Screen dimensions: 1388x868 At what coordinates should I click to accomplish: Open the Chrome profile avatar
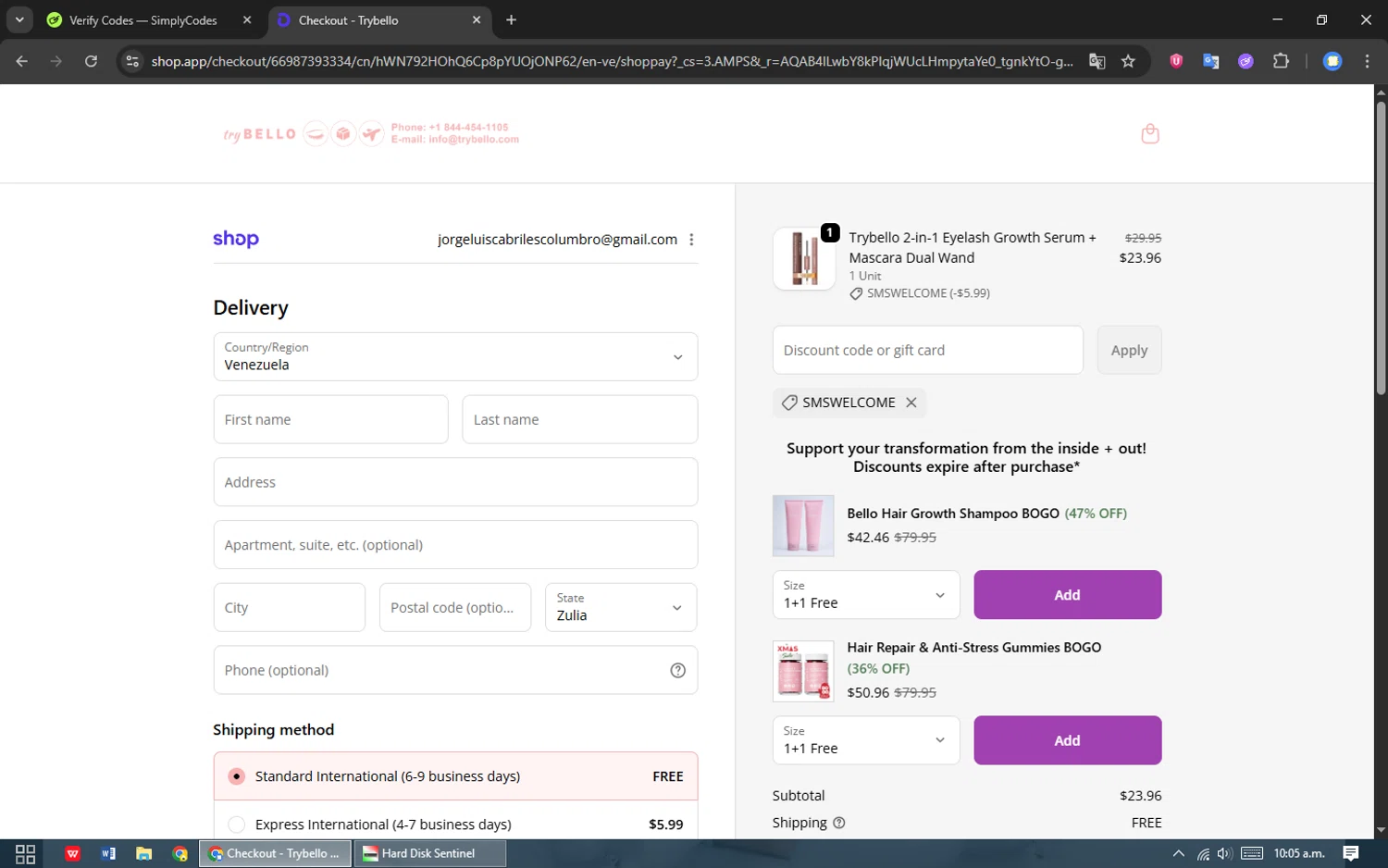(1332, 61)
